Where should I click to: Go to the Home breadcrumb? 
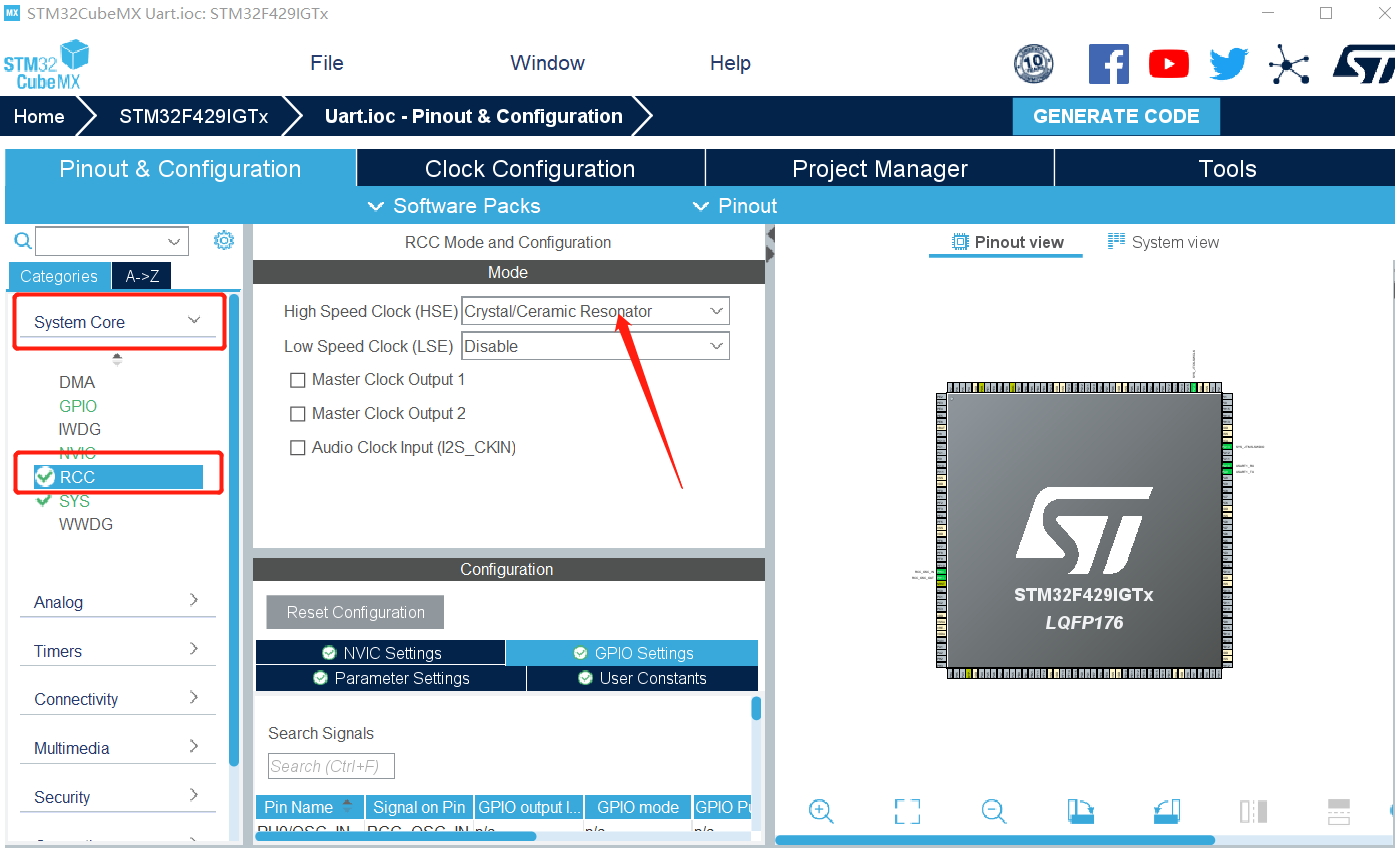click(x=39, y=116)
